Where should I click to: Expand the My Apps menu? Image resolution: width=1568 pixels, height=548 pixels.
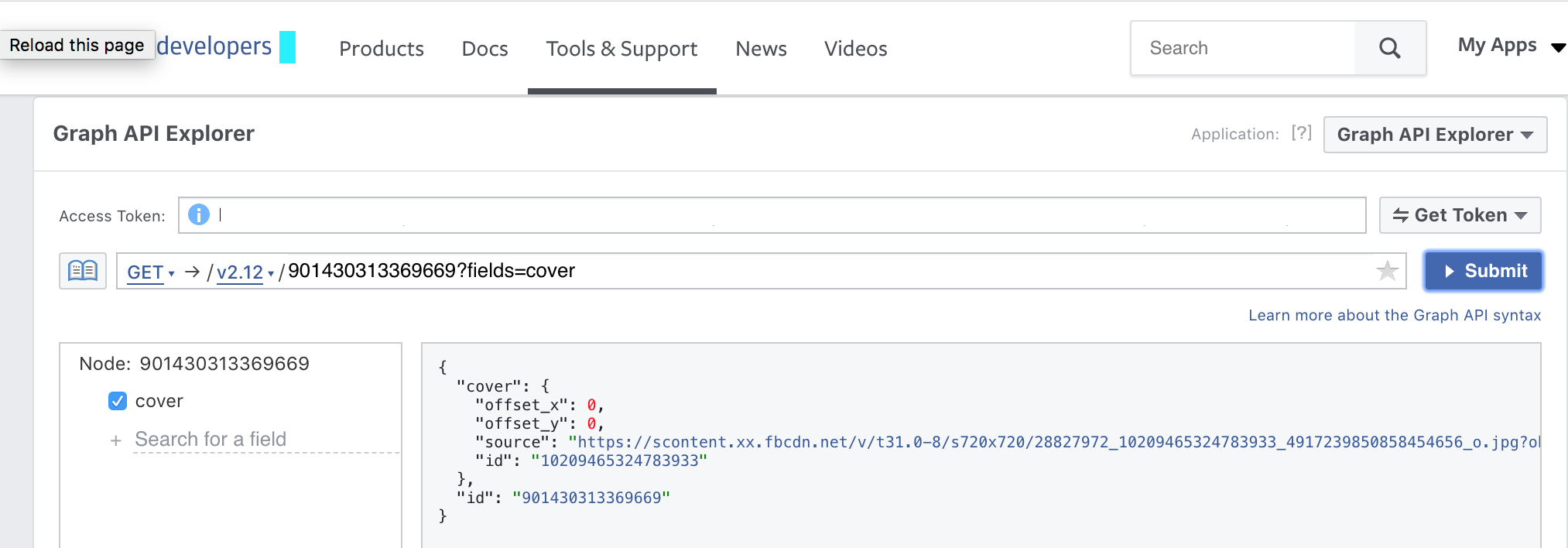click(x=1511, y=46)
